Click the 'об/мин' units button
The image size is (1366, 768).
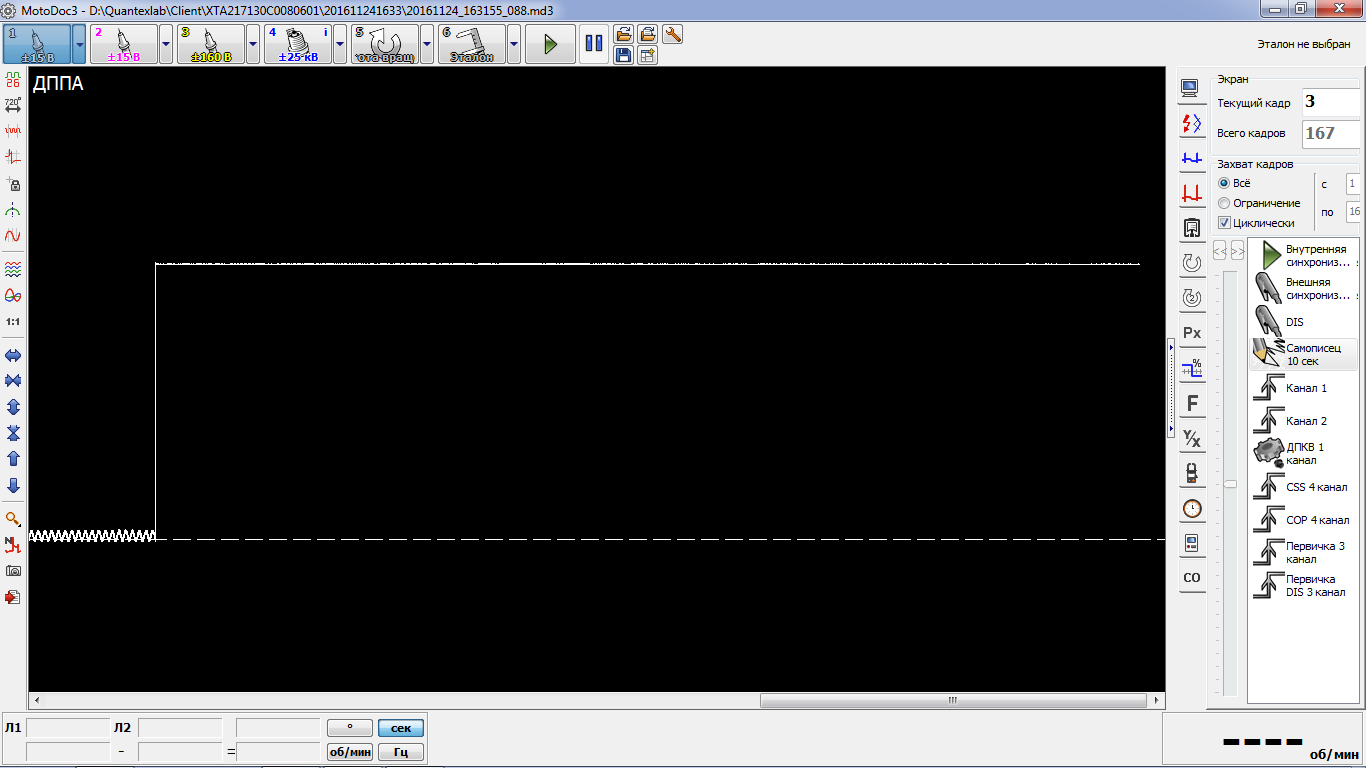click(350, 752)
